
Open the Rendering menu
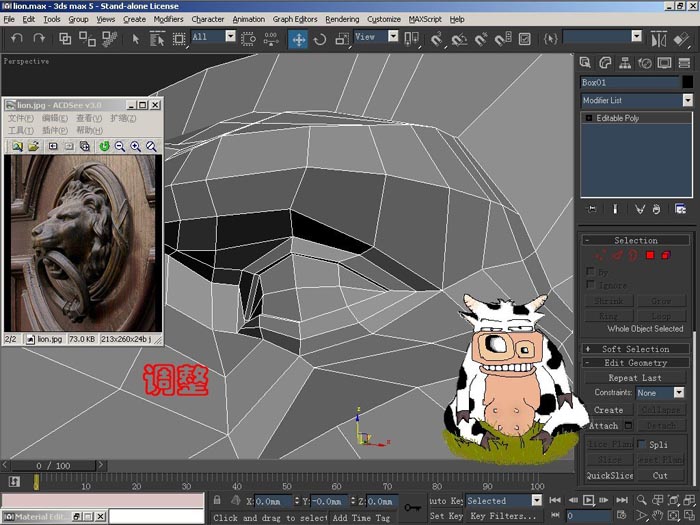342,19
